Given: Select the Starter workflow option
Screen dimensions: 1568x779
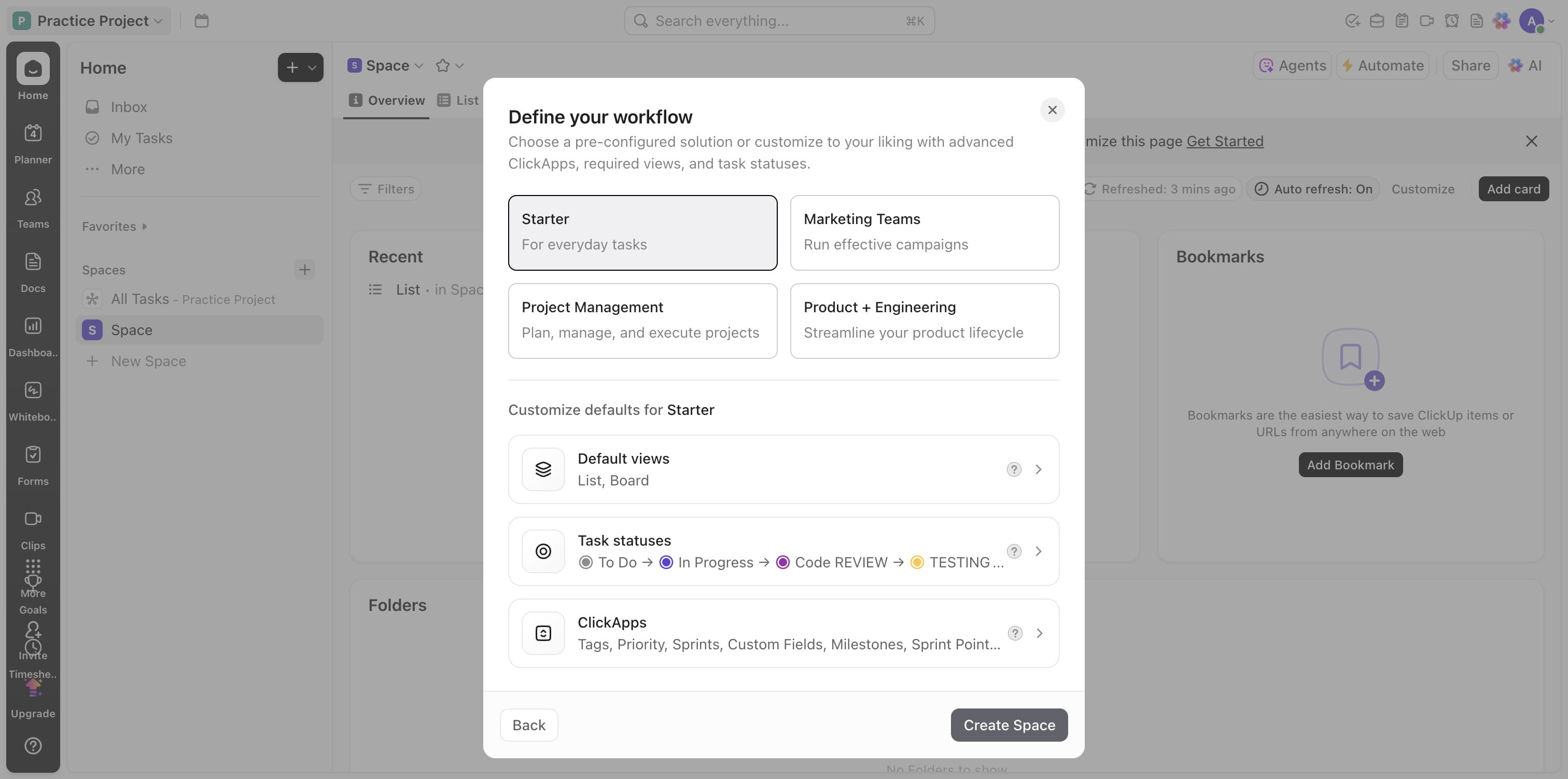Looking at the screenshot, I should (642, 233).
